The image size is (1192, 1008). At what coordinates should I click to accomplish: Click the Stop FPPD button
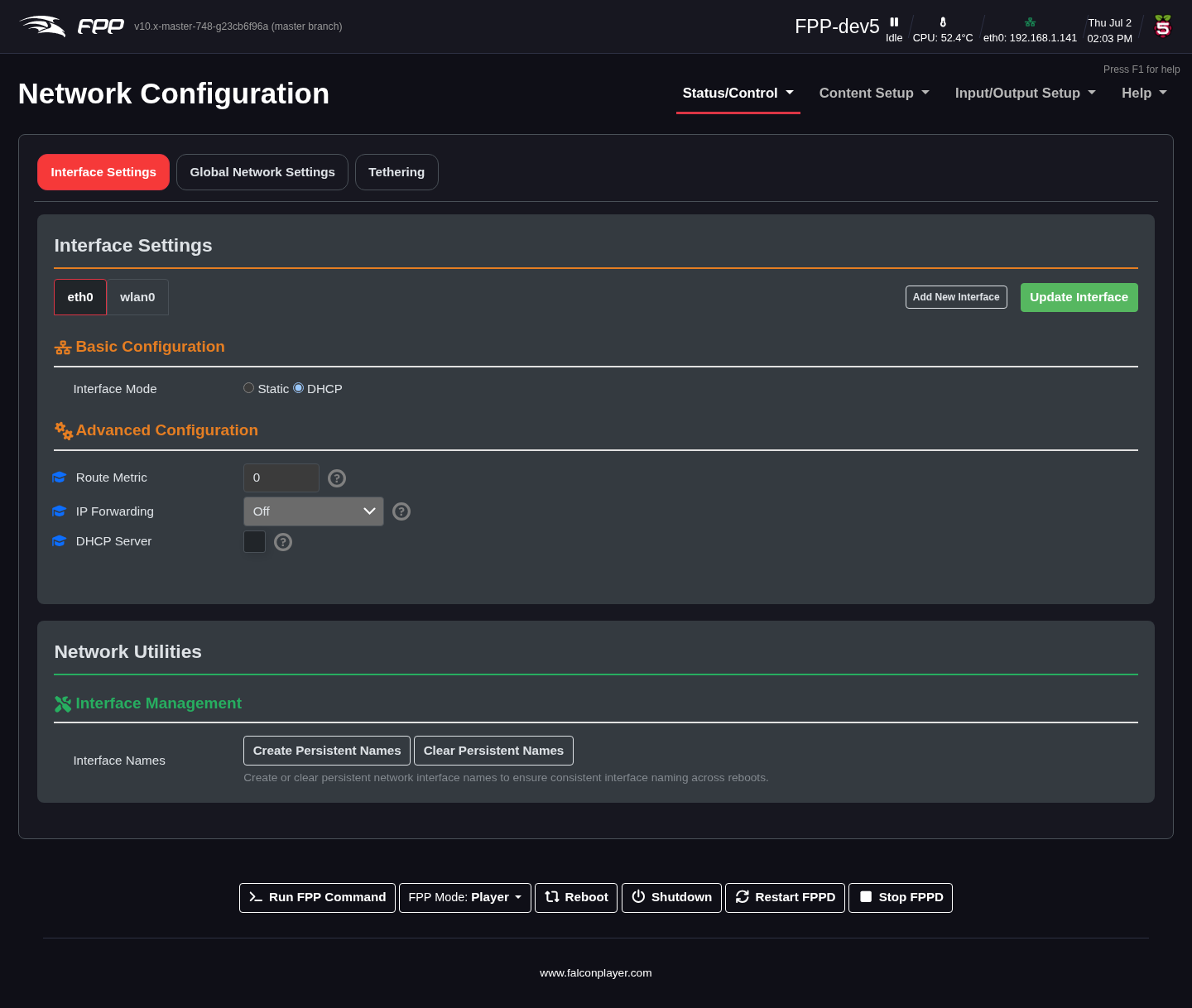[901, 898]
